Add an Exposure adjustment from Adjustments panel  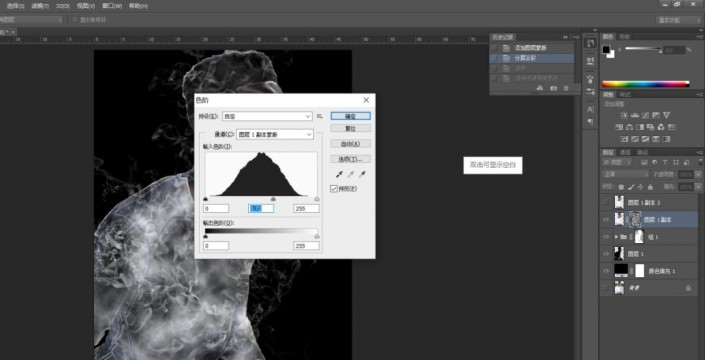point(656,116)
